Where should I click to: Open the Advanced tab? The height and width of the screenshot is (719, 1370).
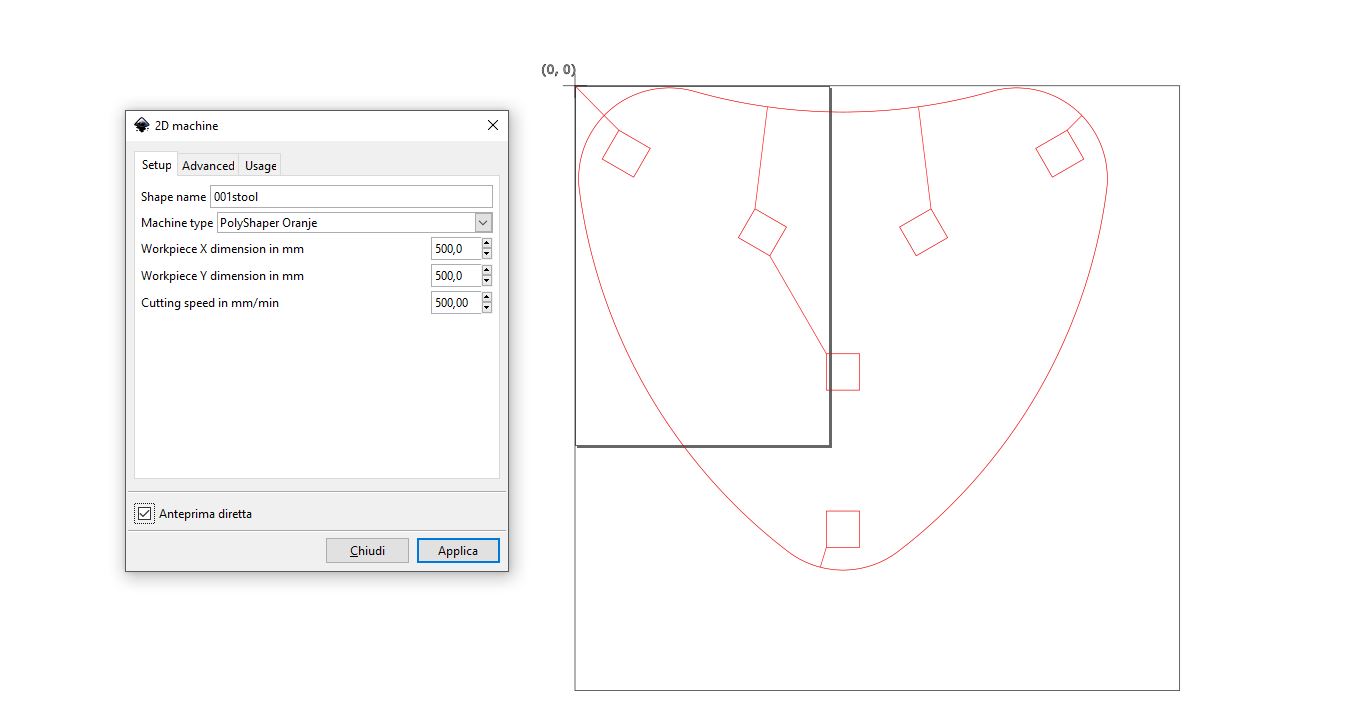pos(208,166)
